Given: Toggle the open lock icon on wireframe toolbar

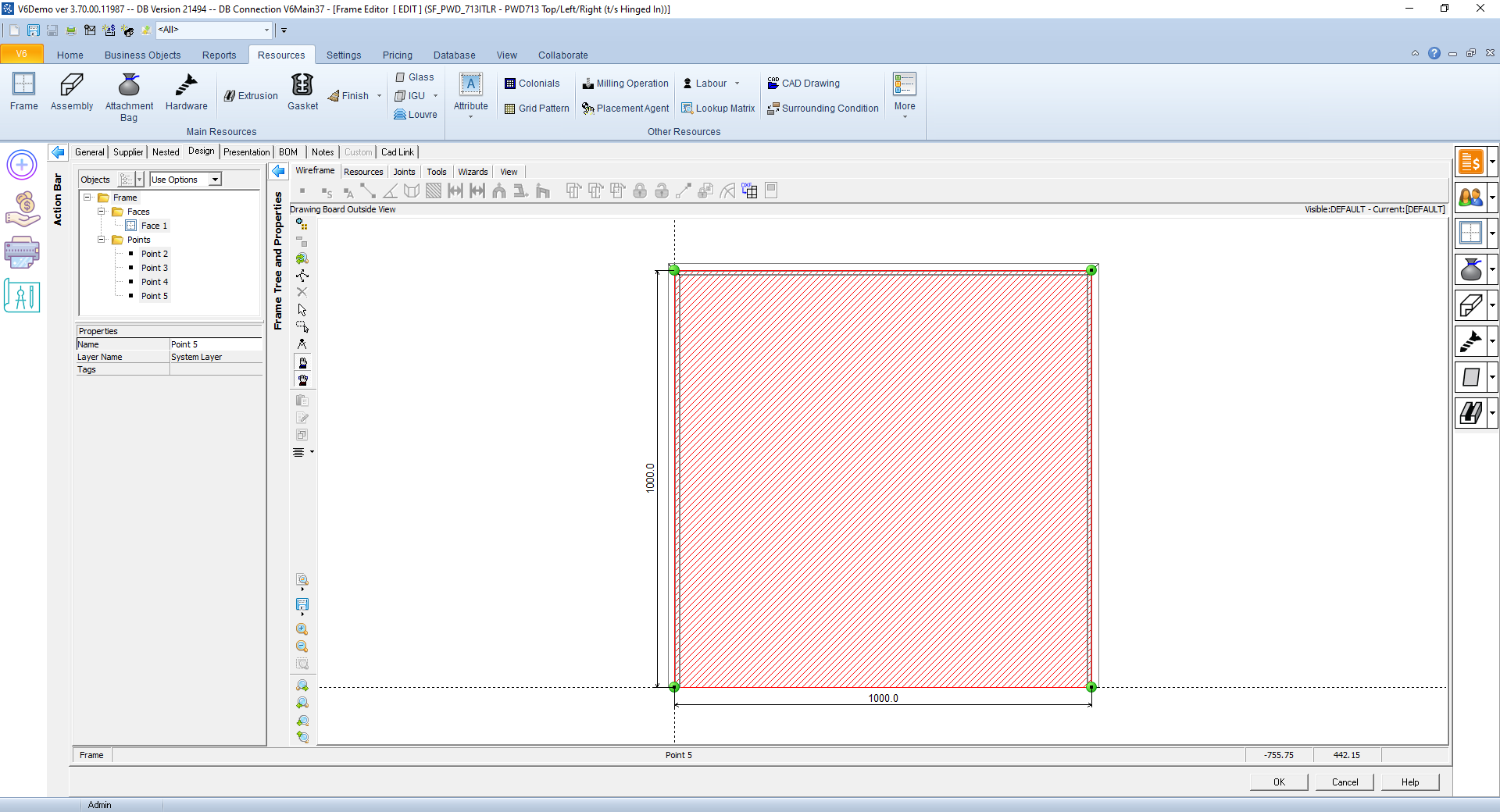Looking at the screenshot, I should 662,191.
